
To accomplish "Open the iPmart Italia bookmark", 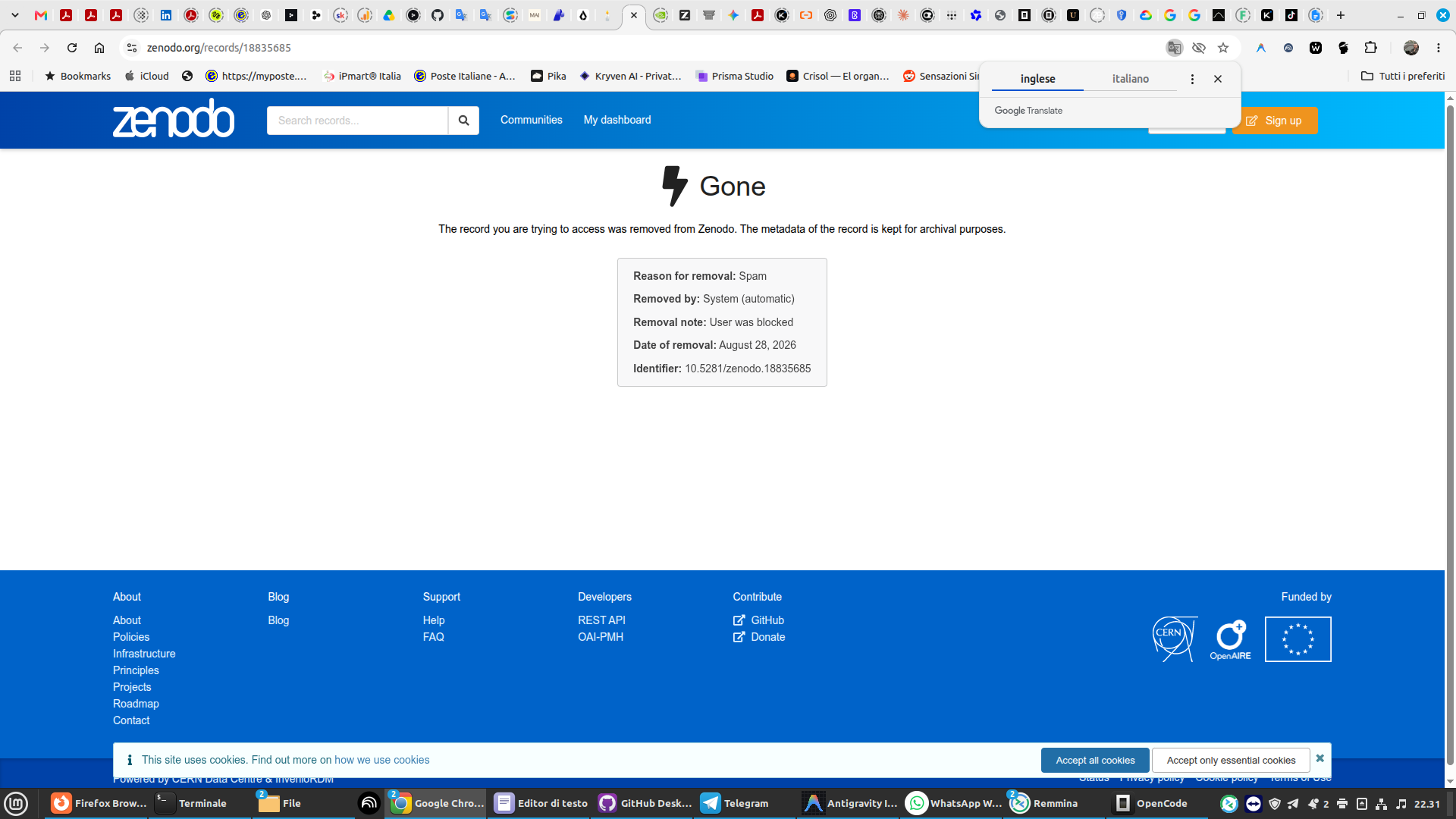I will point(362,76).
